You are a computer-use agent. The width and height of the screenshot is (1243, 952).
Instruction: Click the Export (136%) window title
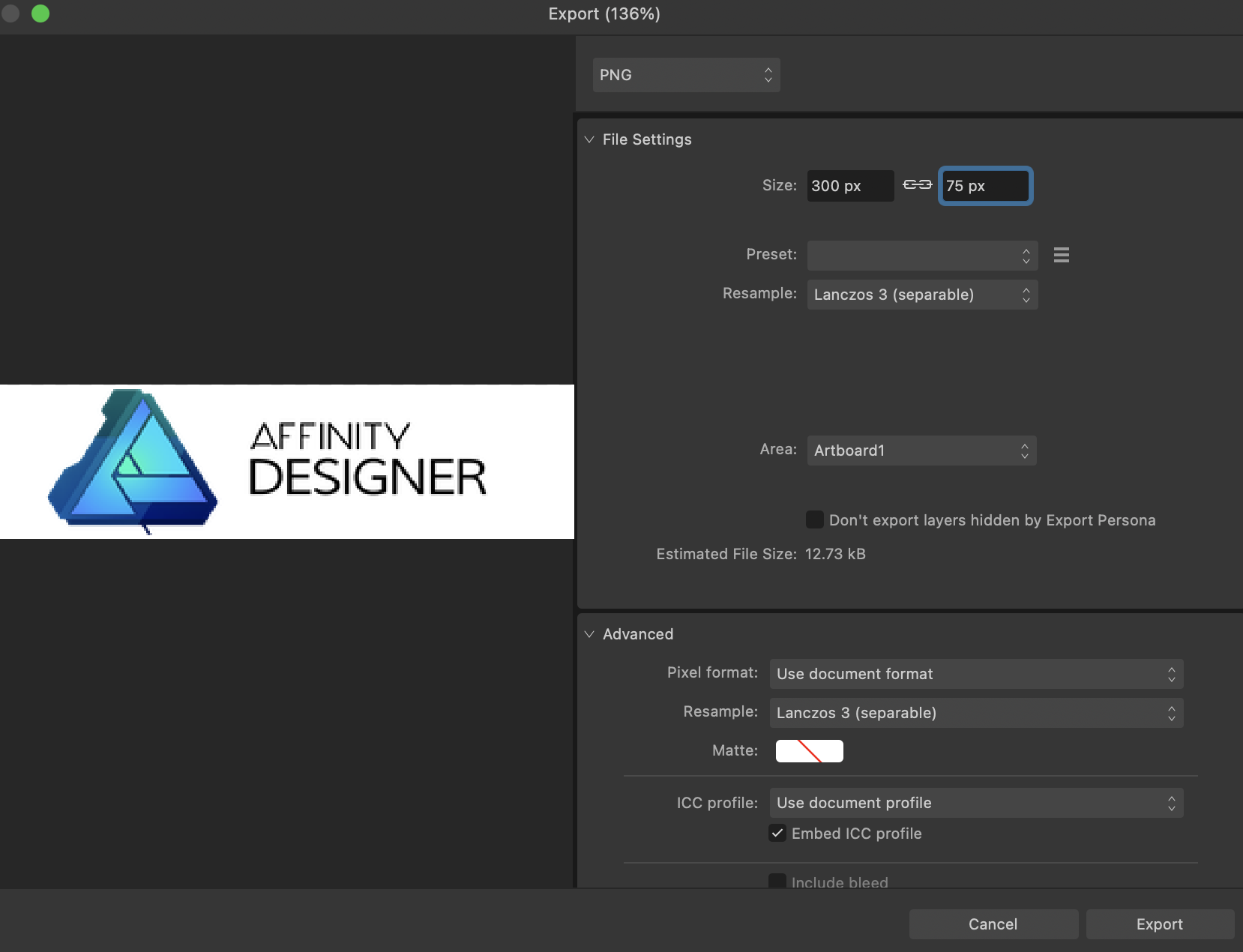604,13
